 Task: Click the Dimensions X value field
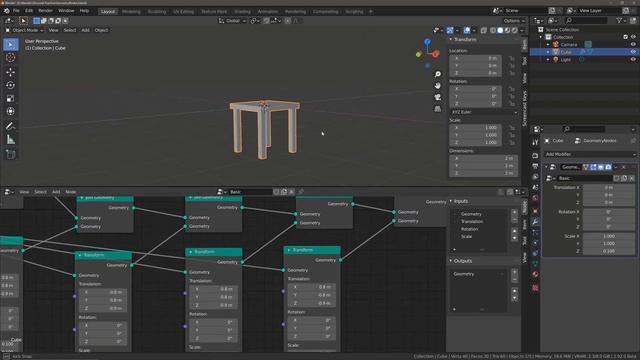pos(484,158)
